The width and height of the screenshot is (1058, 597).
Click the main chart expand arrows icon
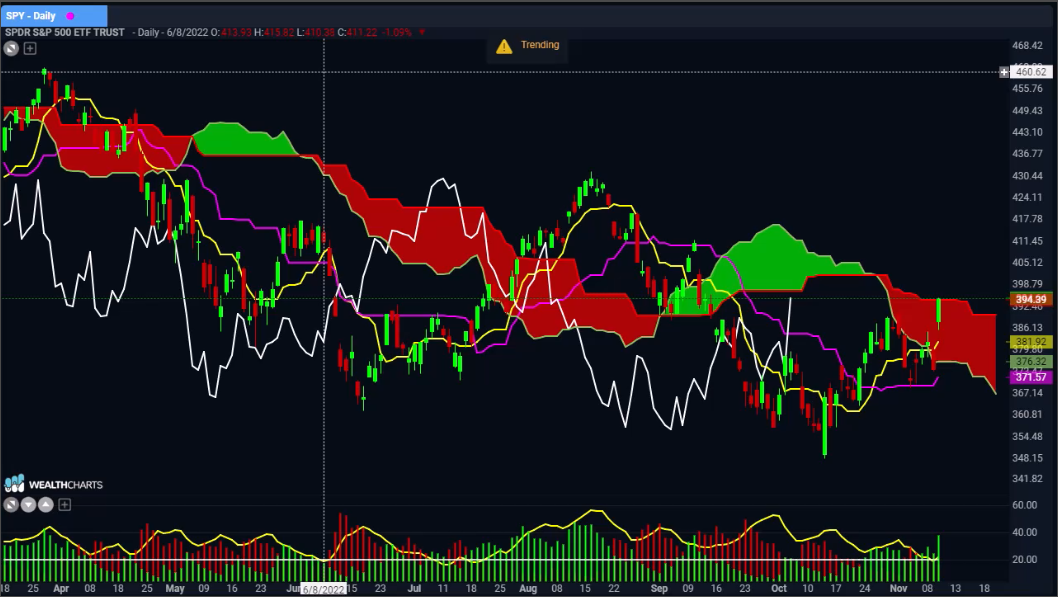coord(11,48)
